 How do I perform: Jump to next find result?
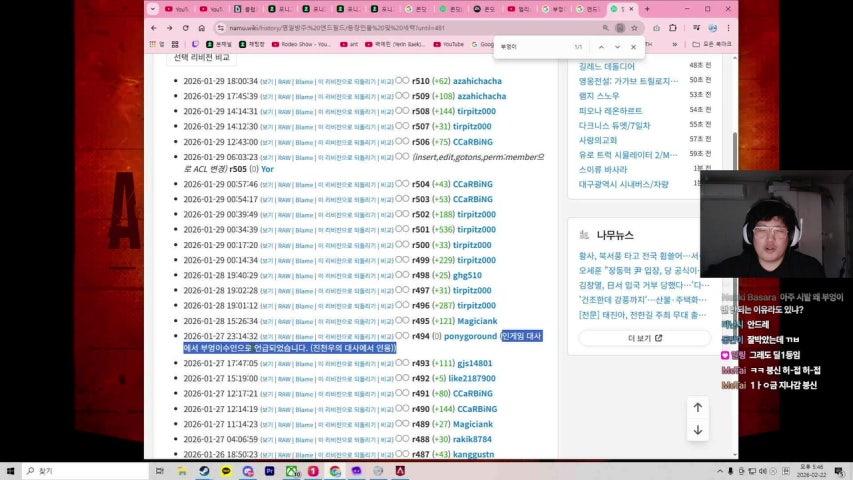(x=617, y=47)
